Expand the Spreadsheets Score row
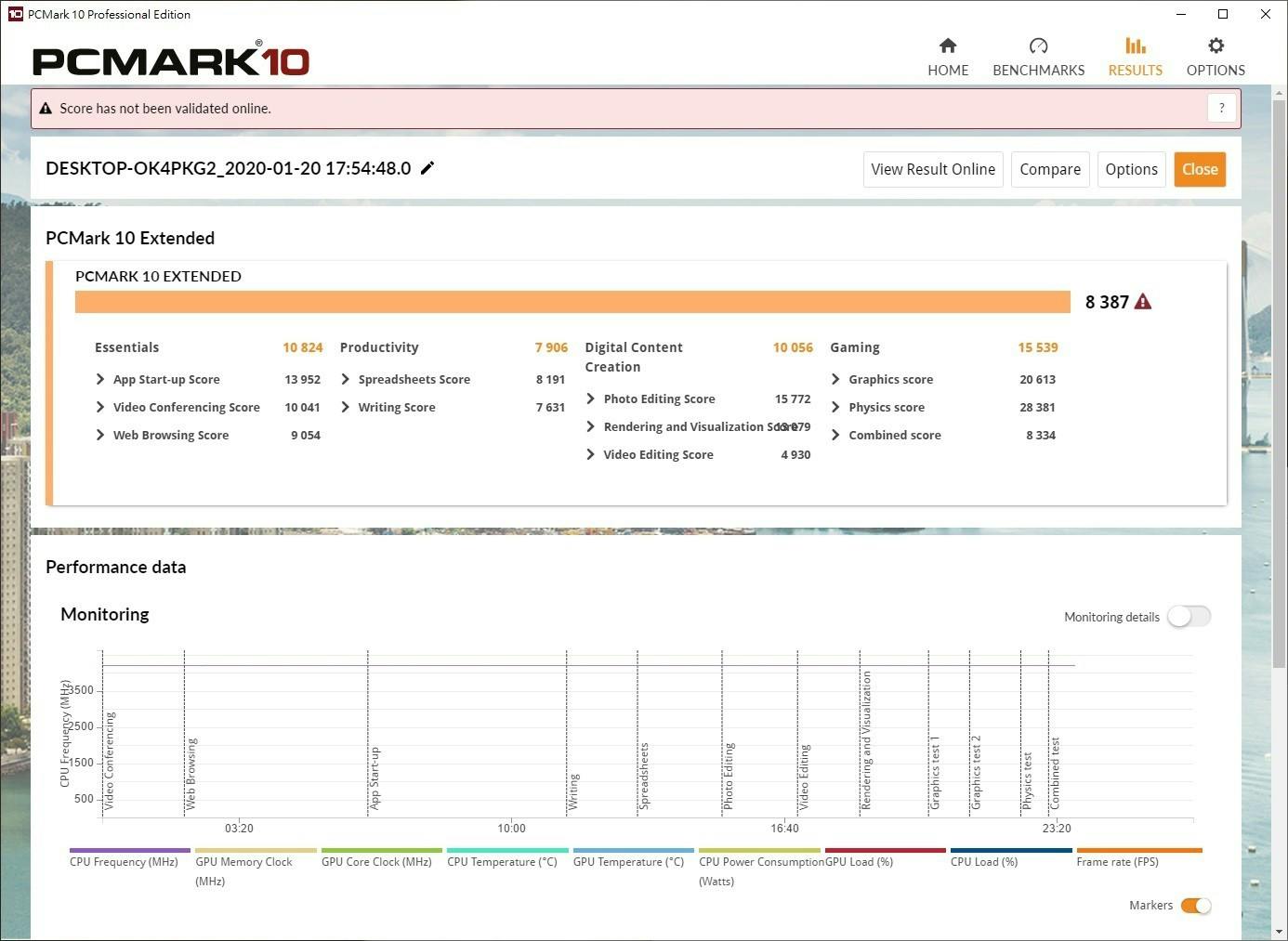The image size is (1288, 941). pos(346,379)
